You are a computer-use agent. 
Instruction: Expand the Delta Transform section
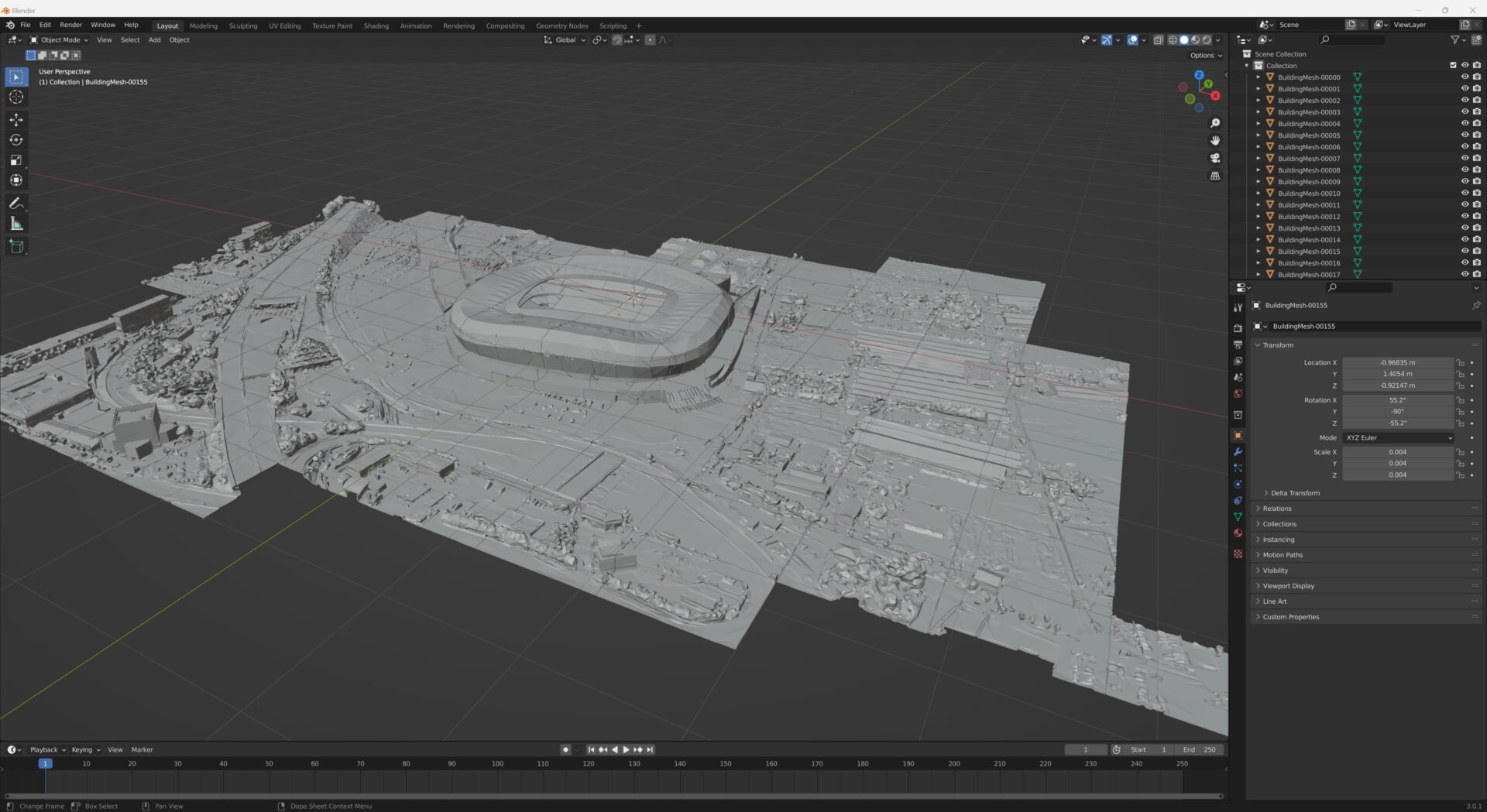tap(1293, 492)
